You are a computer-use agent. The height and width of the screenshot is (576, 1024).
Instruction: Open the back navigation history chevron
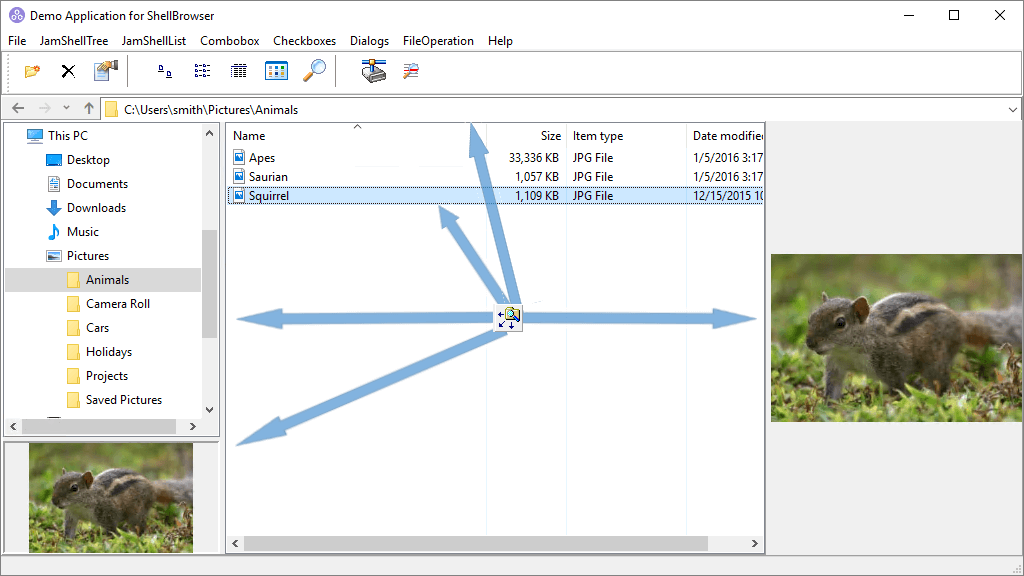[x=66, y=109]
